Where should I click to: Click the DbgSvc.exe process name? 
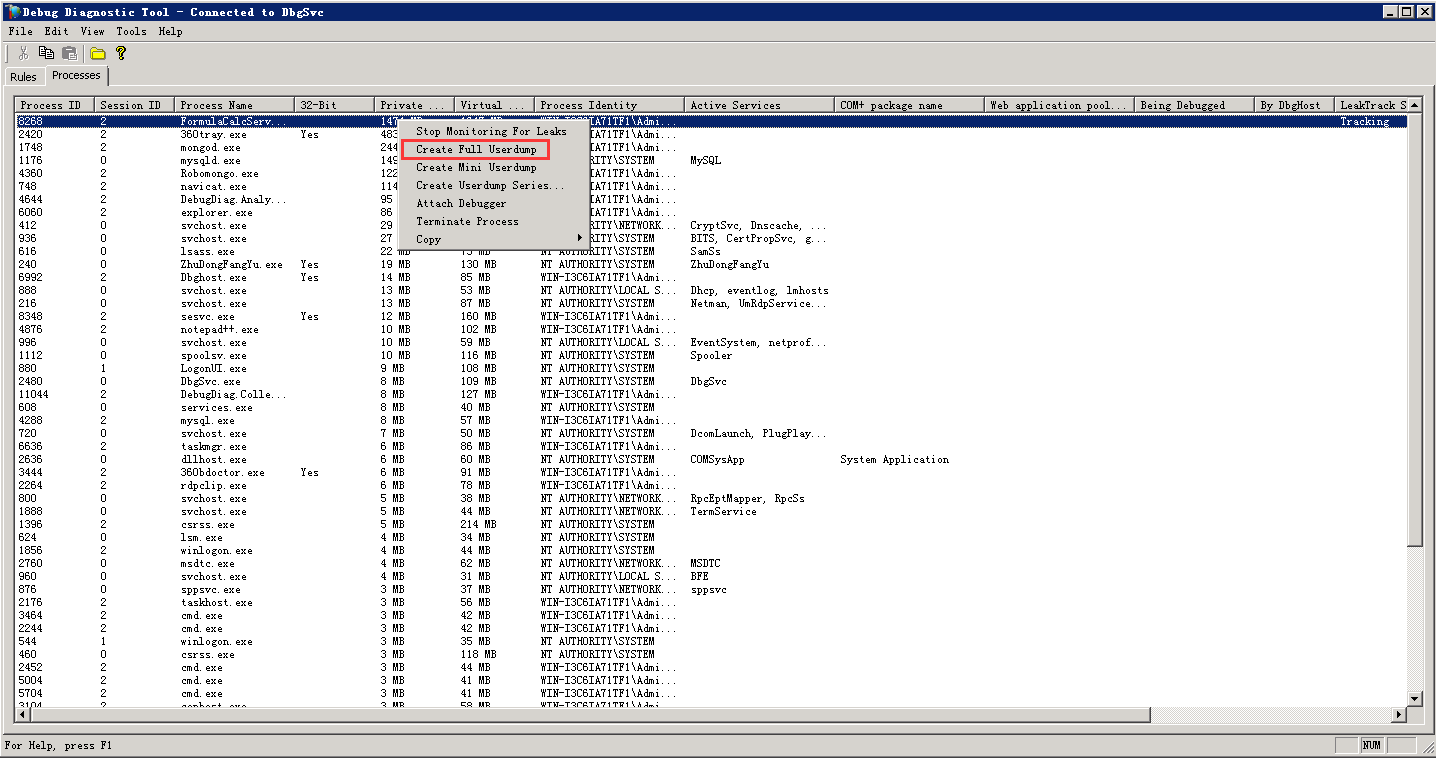click(210, 381)
